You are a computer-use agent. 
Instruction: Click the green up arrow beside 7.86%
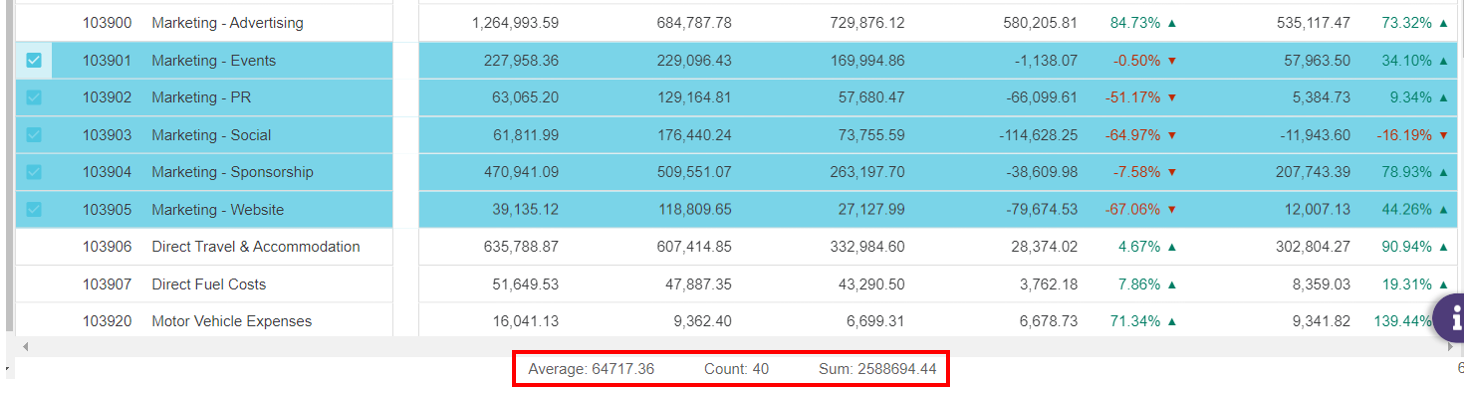[1172, 285]
